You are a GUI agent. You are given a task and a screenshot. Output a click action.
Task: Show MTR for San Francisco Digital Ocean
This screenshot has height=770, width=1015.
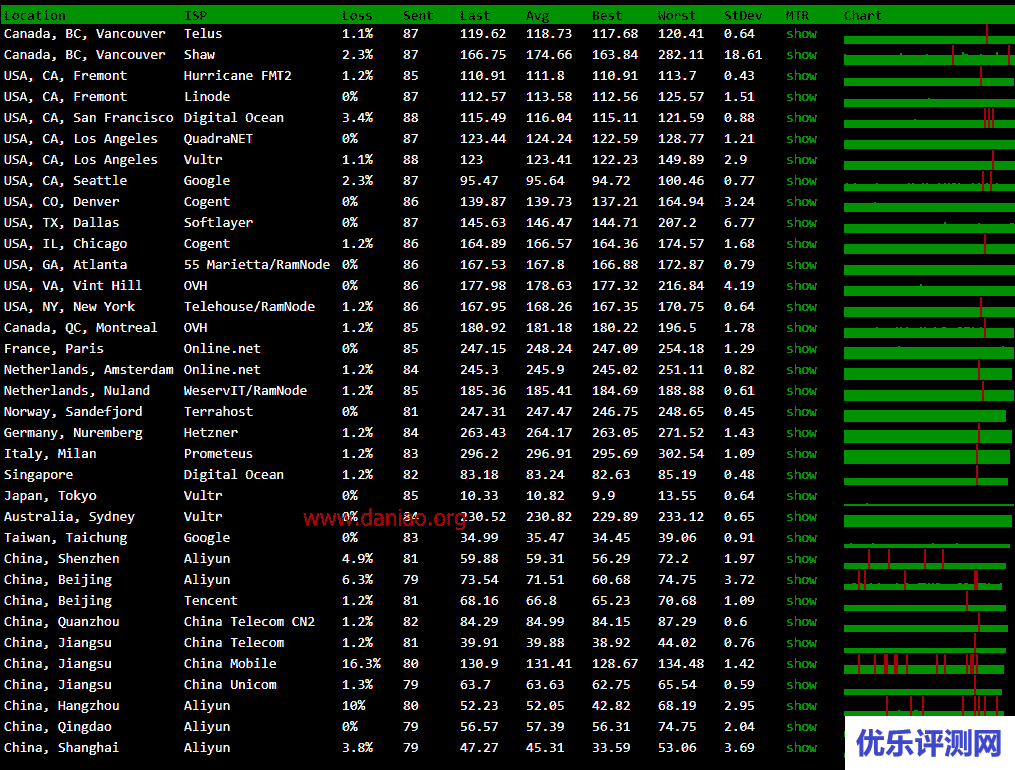(x=801, y=118)
